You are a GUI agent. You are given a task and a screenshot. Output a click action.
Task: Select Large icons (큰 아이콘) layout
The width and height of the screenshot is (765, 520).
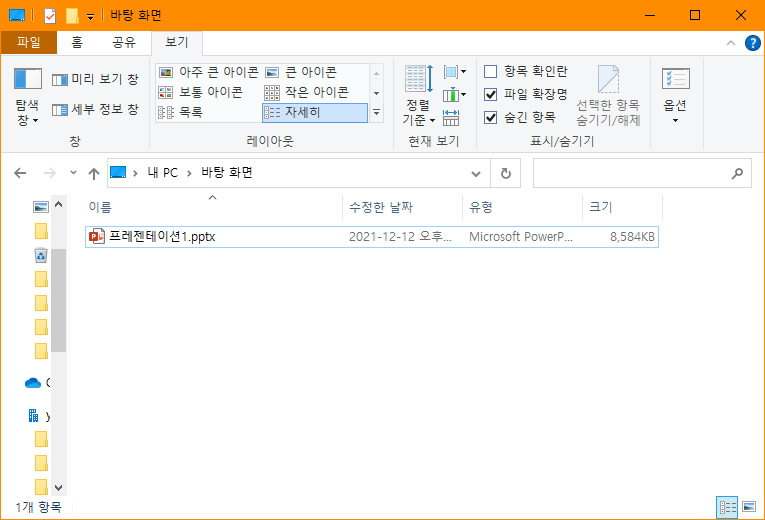click(301, 72)
